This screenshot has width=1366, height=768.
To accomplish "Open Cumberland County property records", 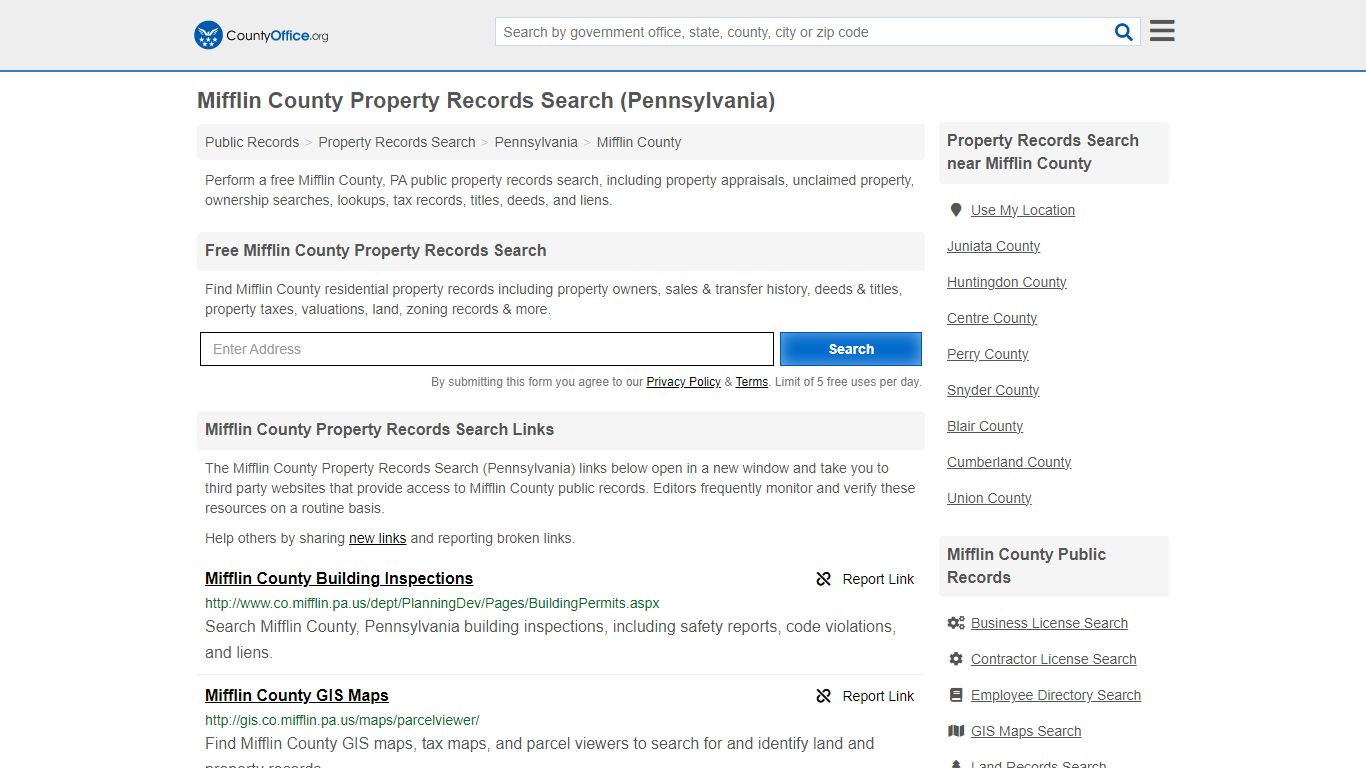I will 1009,462.
